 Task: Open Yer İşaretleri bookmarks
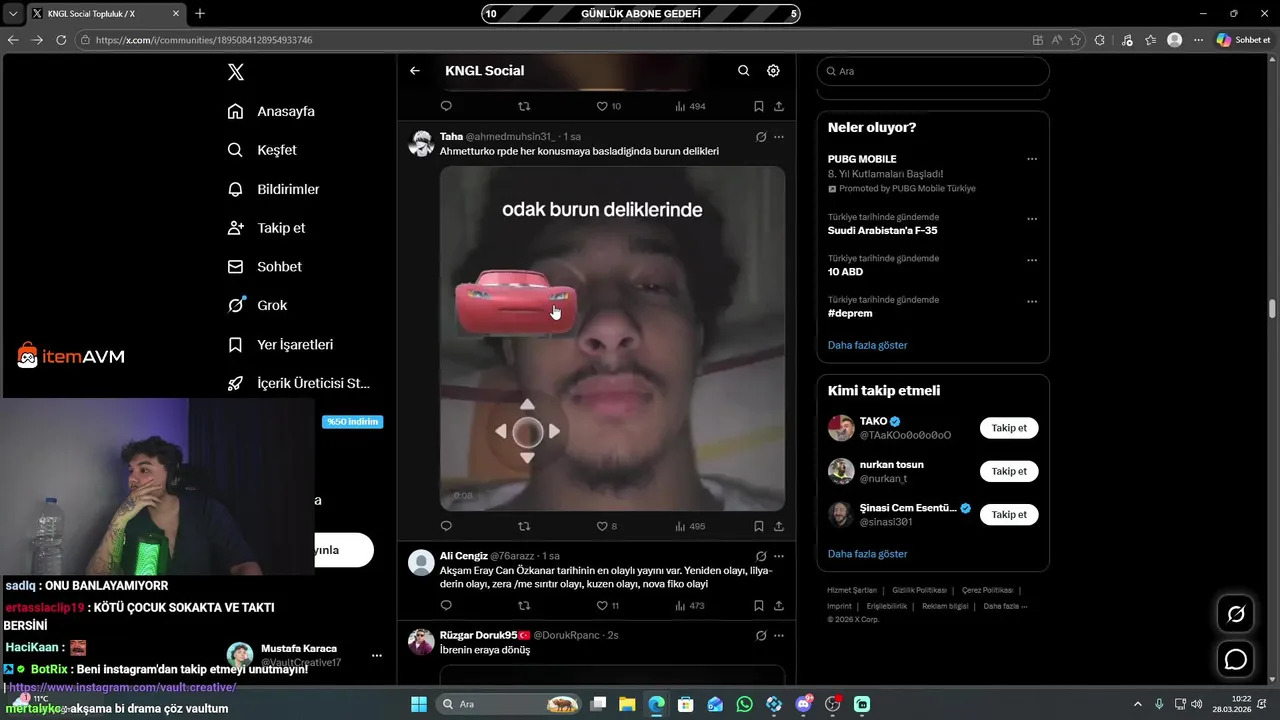pos(280,344)
